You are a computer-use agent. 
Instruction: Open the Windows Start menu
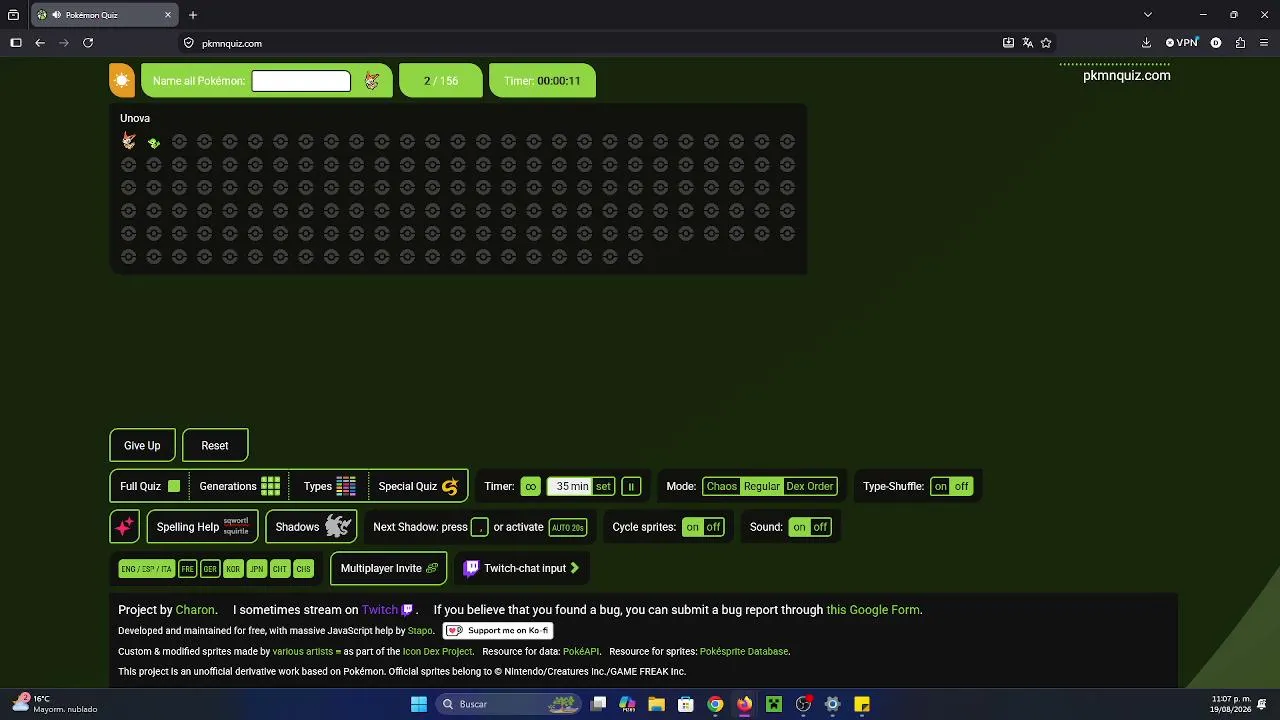click(419, 704)
